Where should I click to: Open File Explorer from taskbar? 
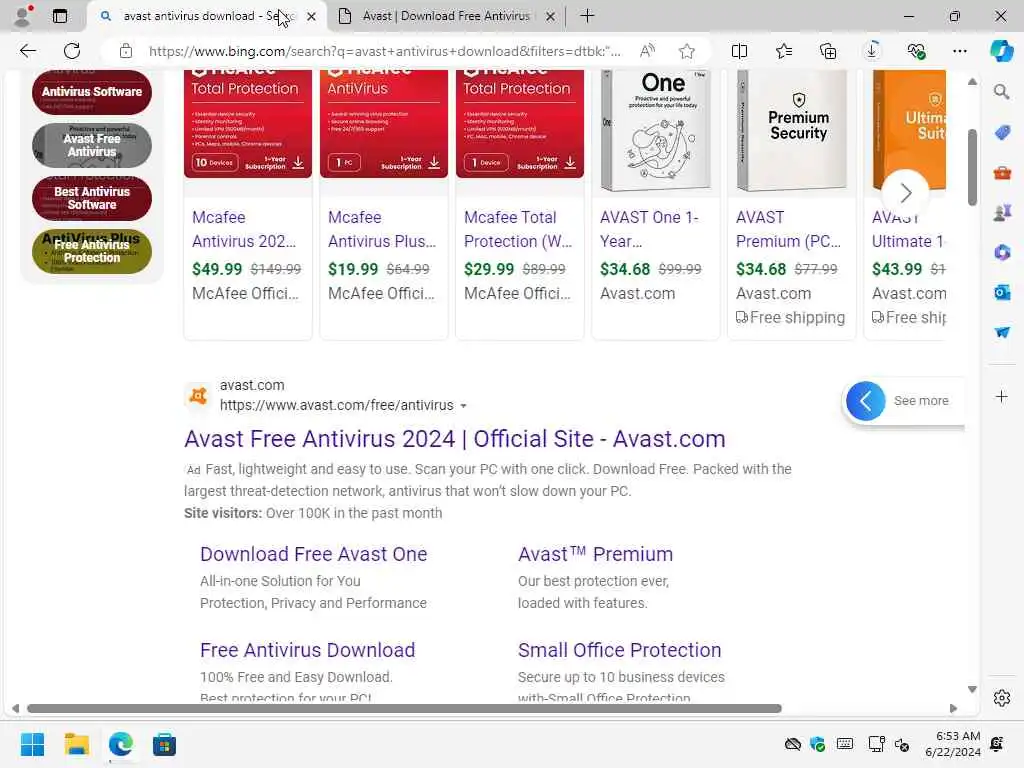click(76, 744)
